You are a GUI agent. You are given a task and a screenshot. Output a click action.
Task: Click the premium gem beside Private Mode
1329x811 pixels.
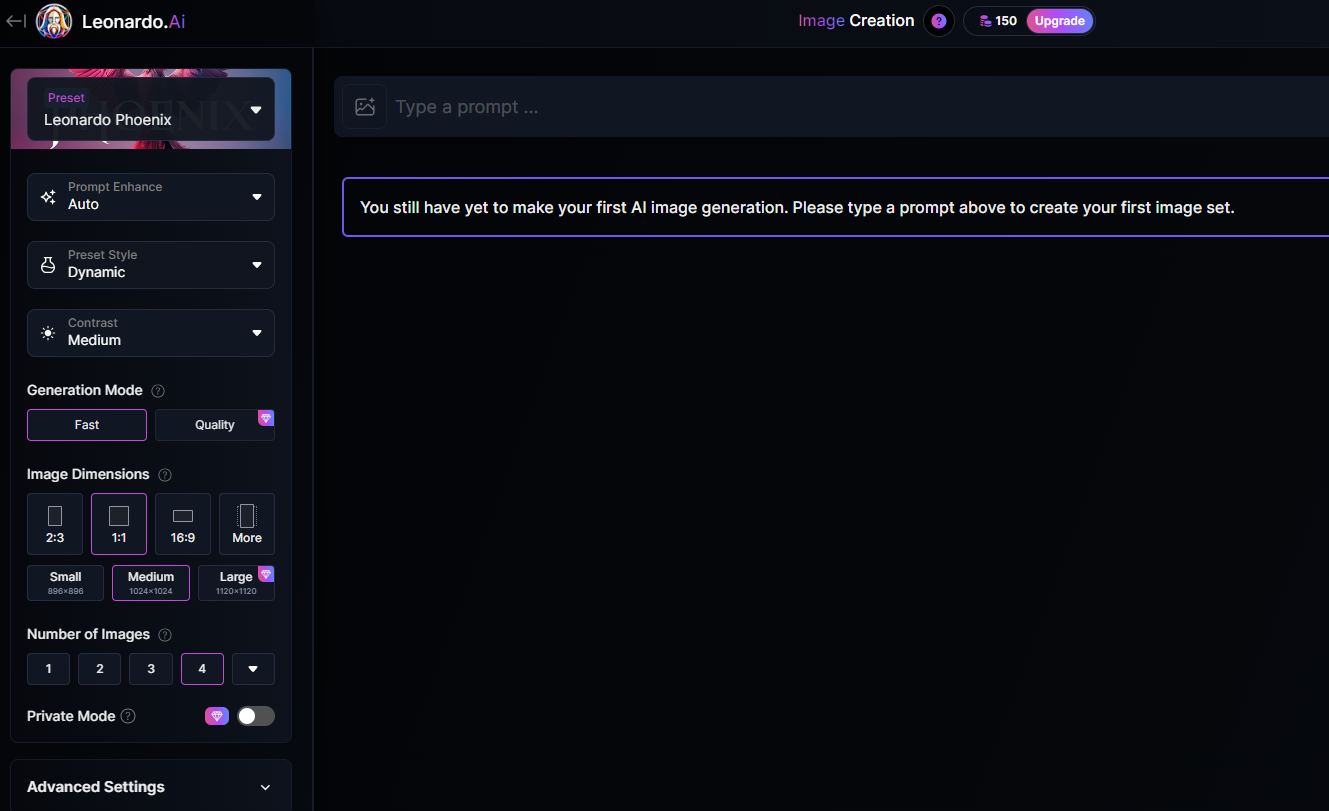pos(217,716)
